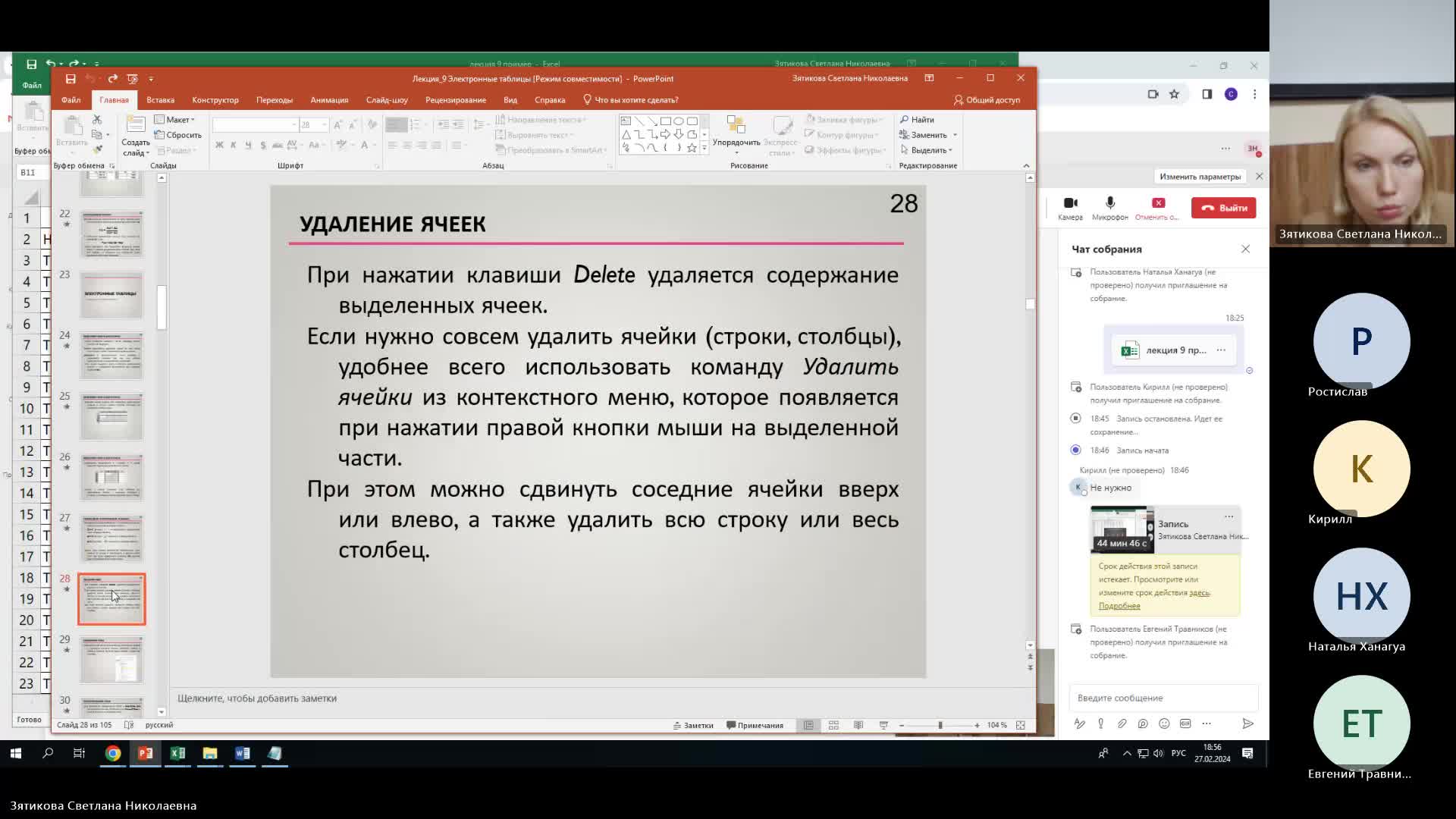Open the recording thumbnail in chat
Viewport: 1456px width, 819px height.
tap(1122, 529)
